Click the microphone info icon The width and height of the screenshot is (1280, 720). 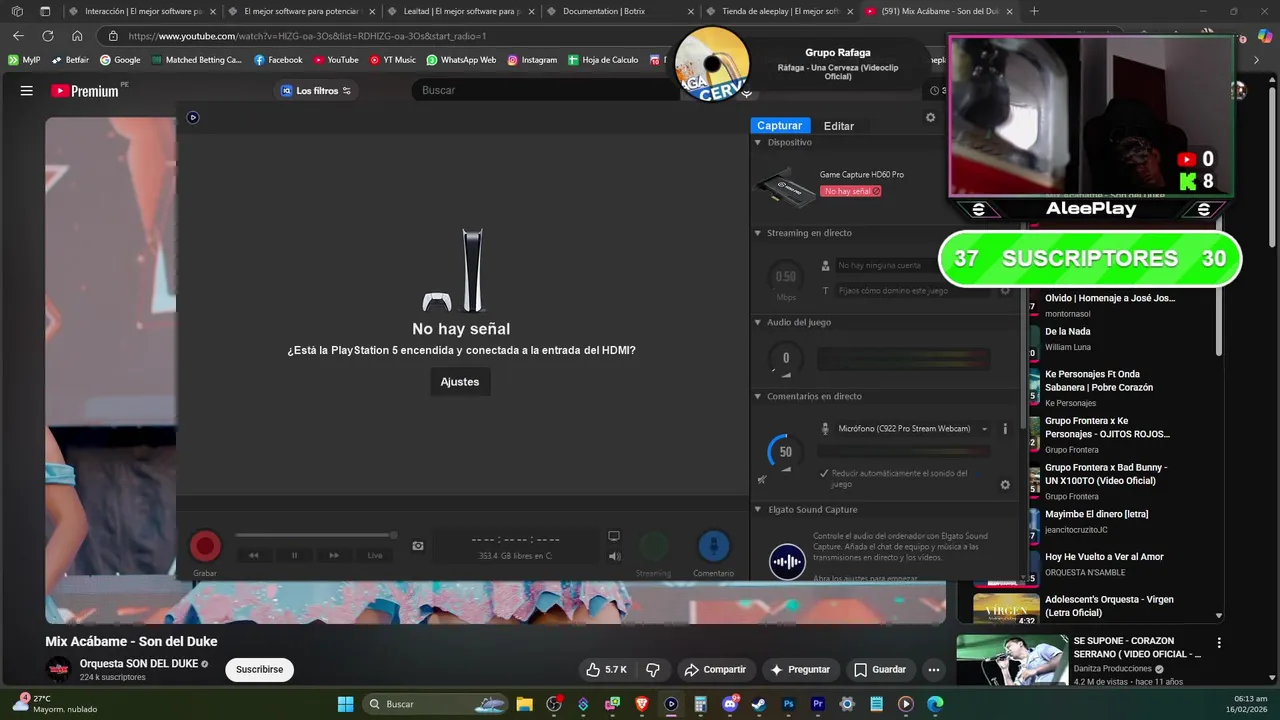tap(1005, 429)
